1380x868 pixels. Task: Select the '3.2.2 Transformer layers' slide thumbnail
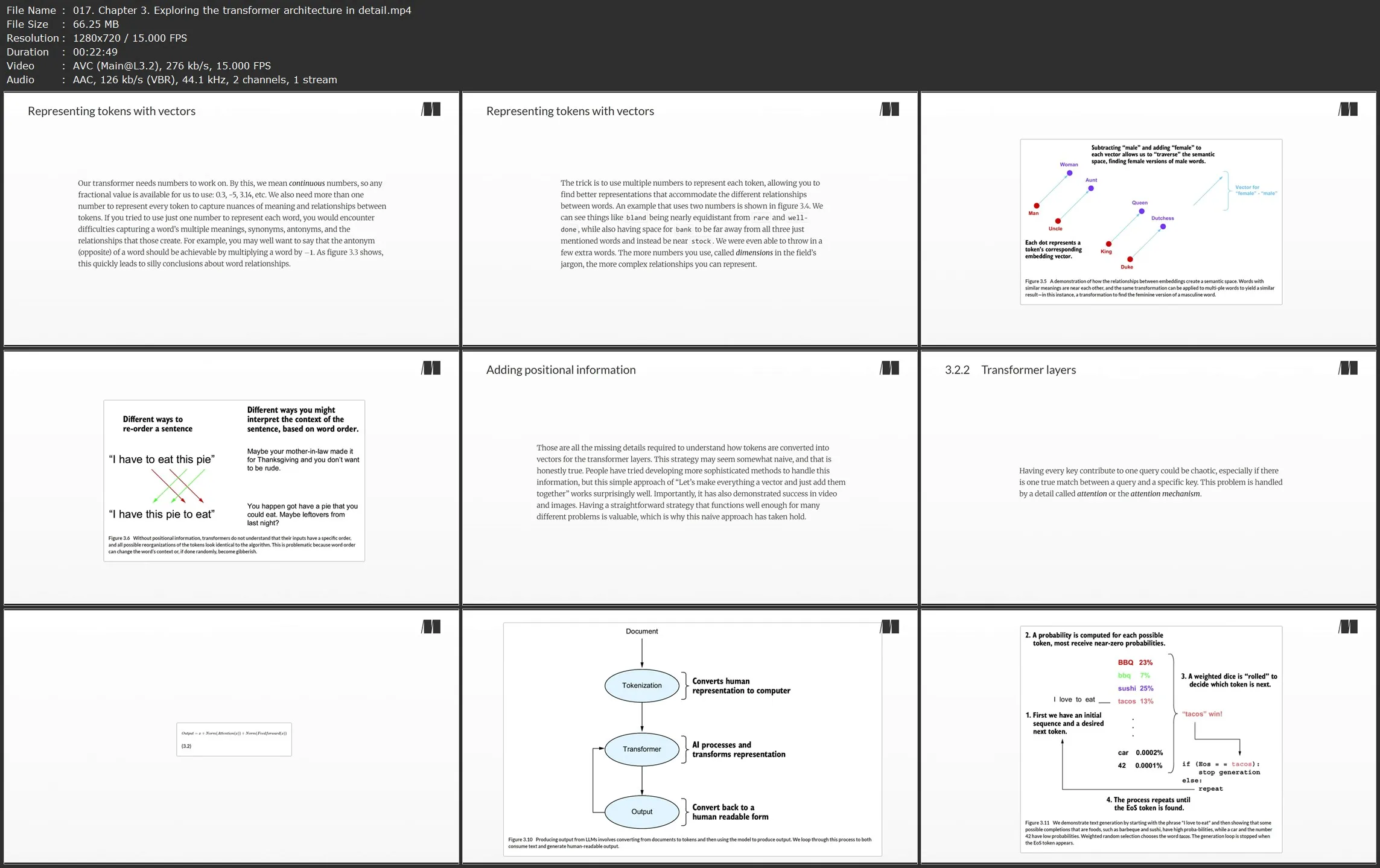1149,478
